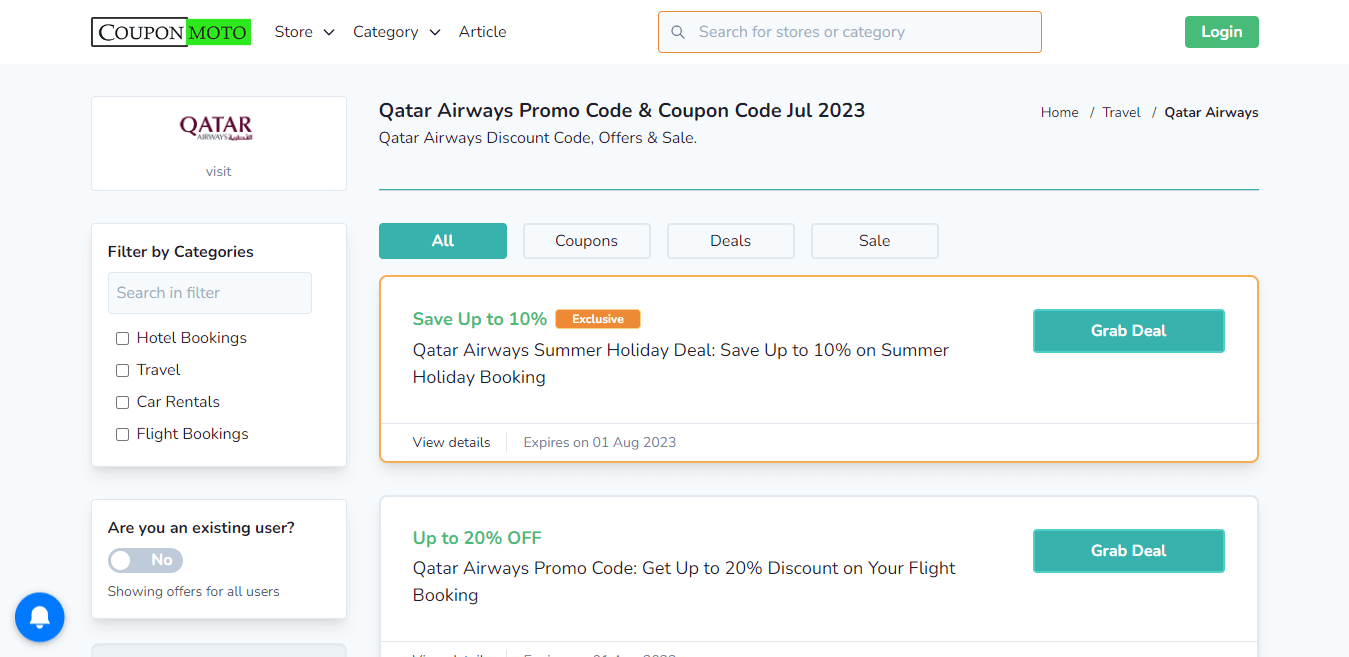Check the Travel category filter
1349x657 pixels.
pos(122,370)
